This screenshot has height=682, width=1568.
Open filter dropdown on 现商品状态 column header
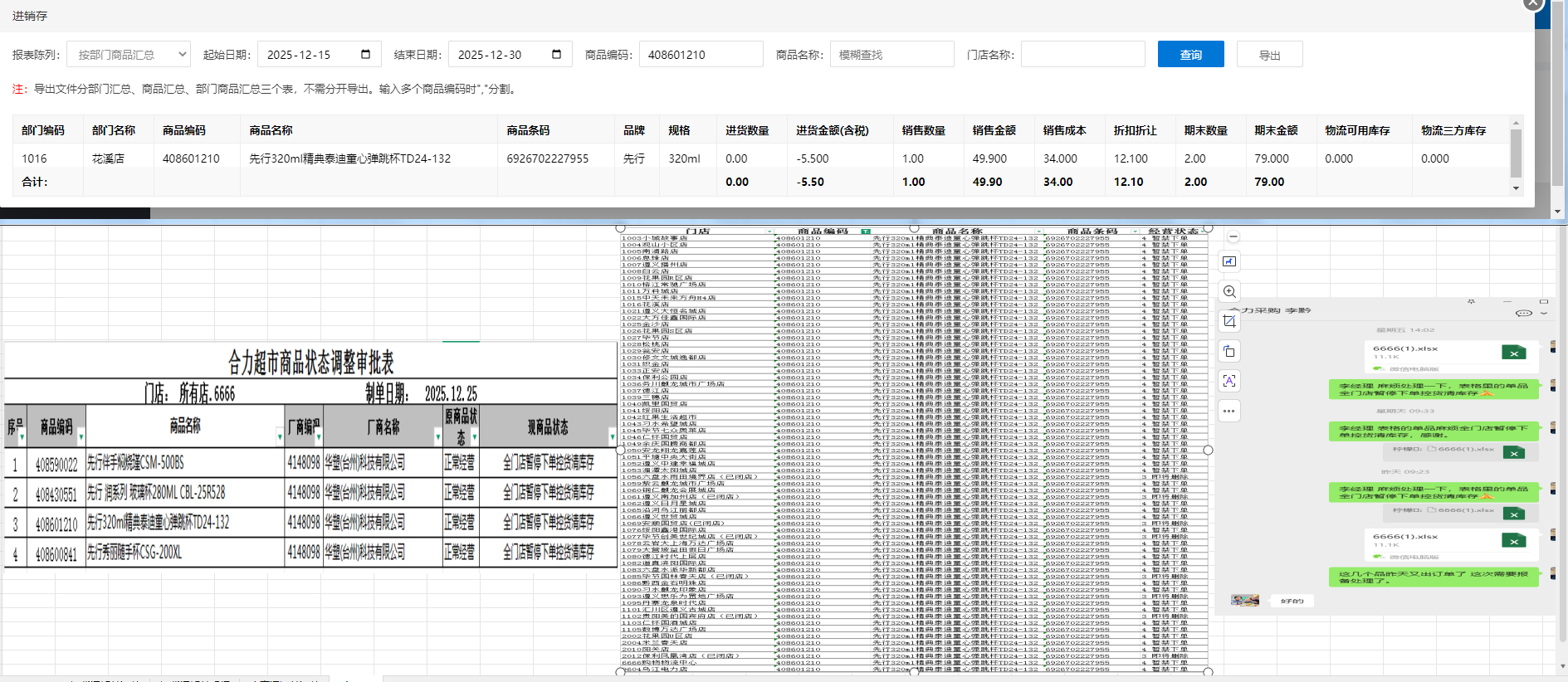(612, 436)
